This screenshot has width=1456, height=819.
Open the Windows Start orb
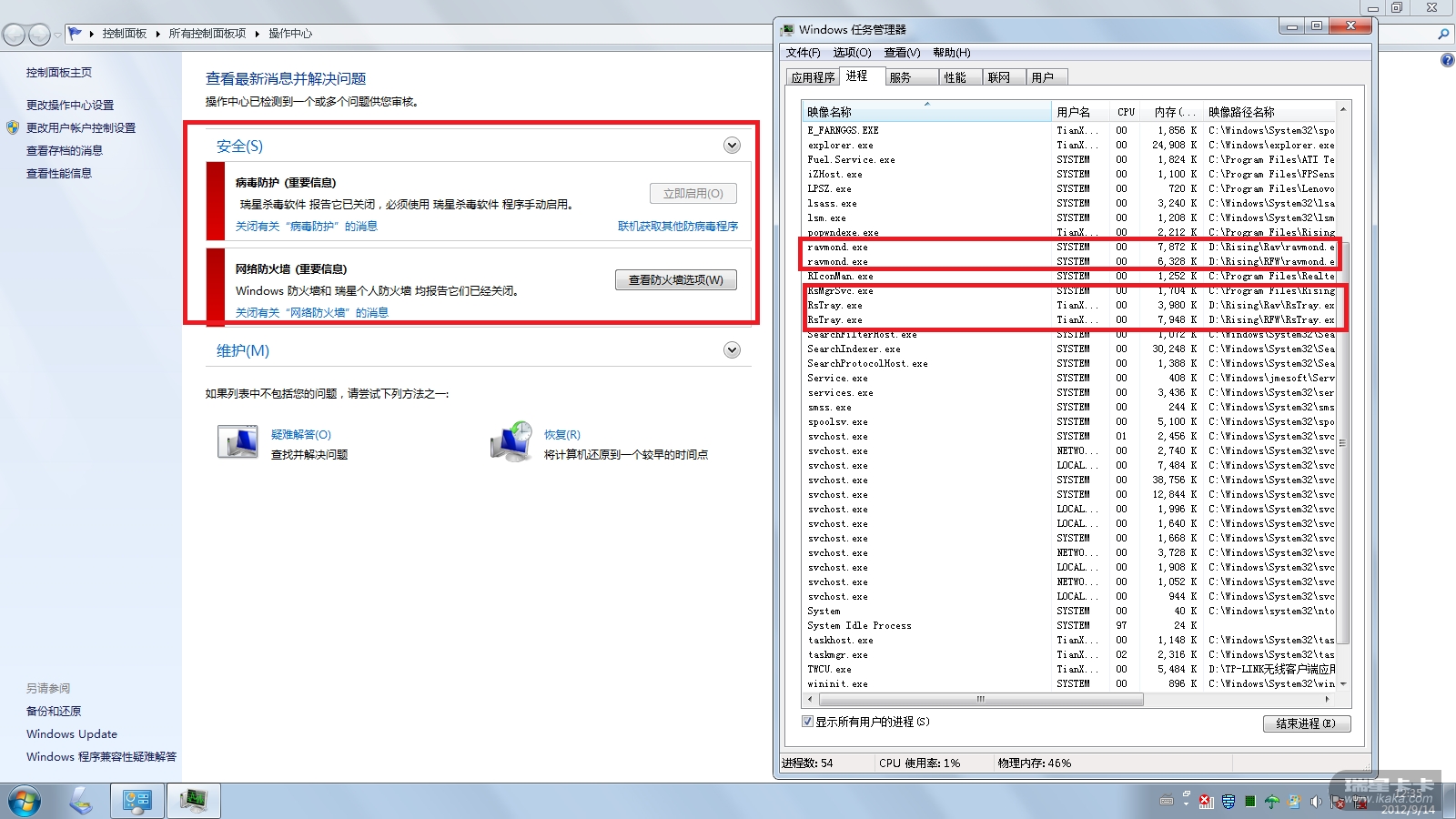[x=25, y=802]
